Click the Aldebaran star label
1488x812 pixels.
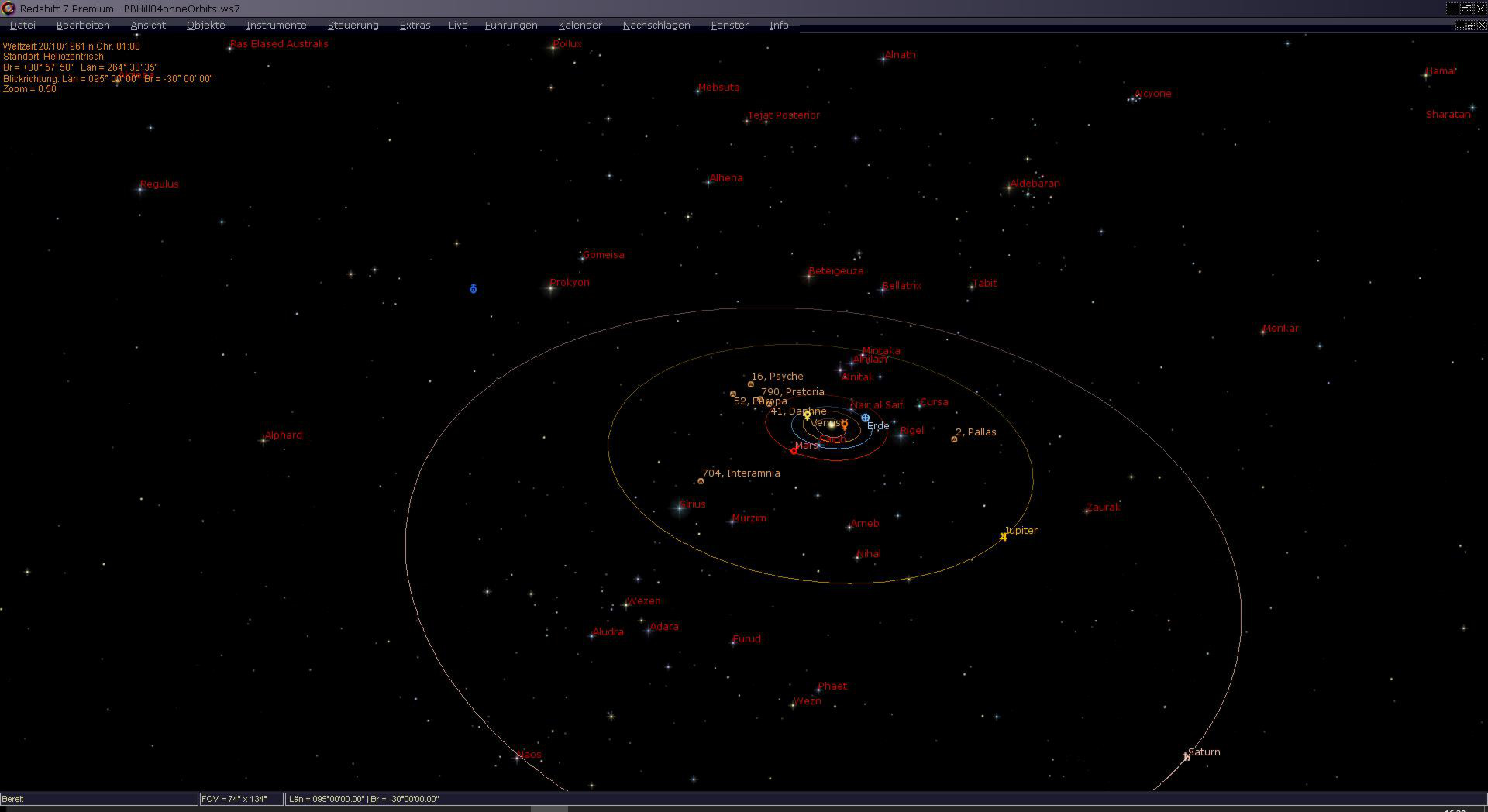pos(1035,184)
